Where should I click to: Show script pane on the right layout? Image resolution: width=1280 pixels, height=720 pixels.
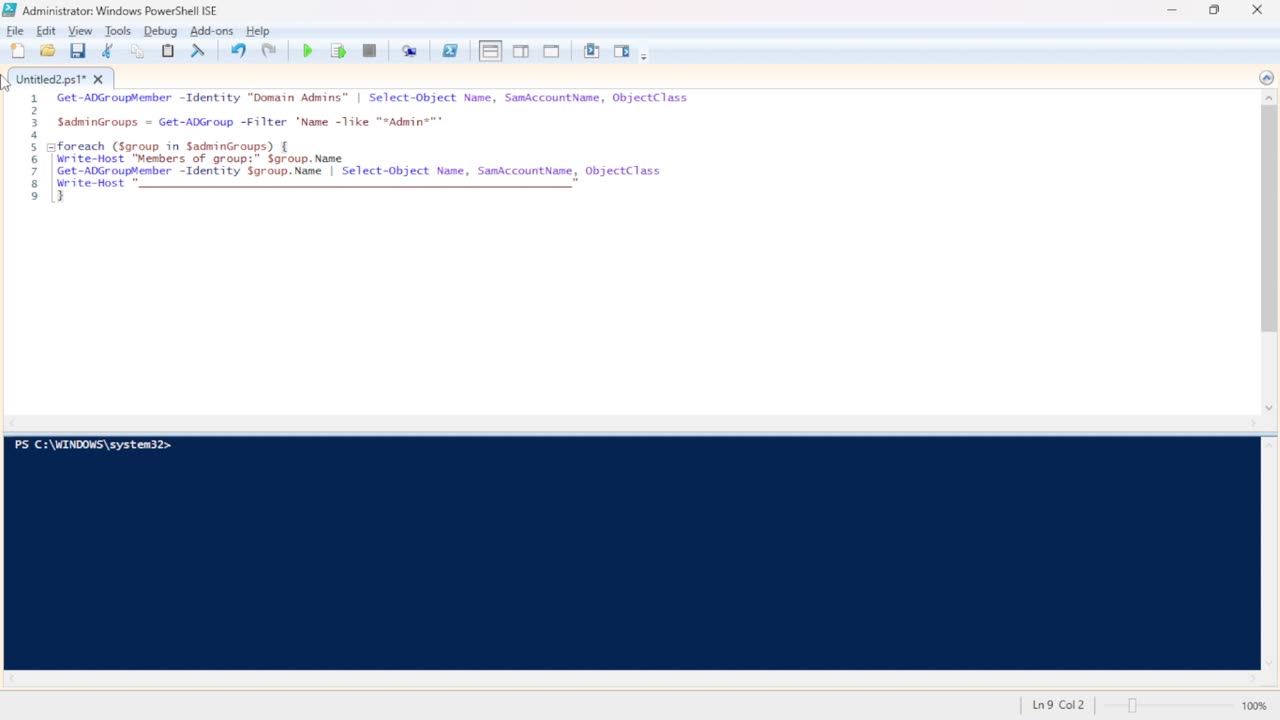point(521,51)
